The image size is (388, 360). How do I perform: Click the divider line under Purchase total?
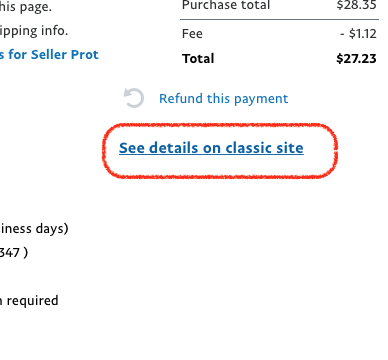[x=279, y=20]
